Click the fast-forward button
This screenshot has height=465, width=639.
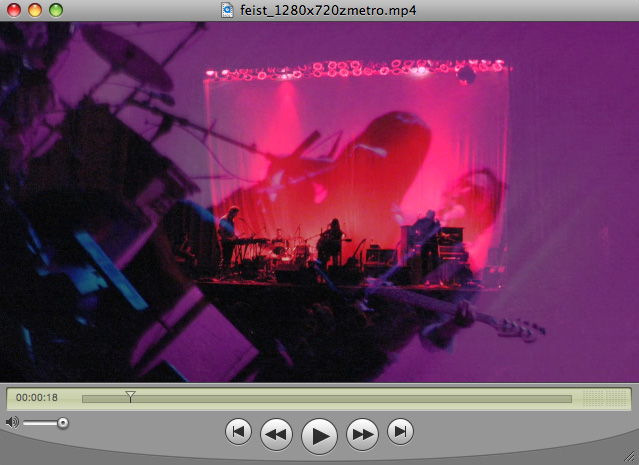362,434
